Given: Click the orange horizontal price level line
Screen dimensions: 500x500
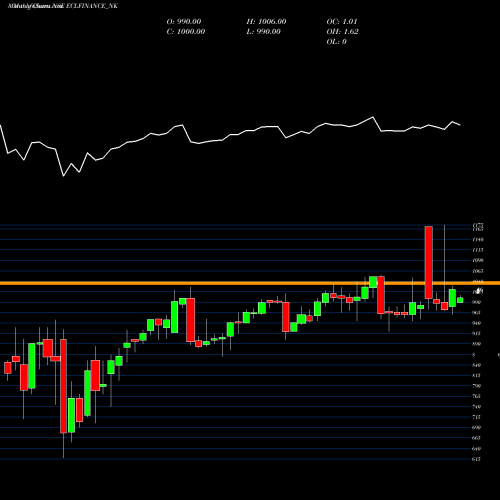Looking at the screenshot, I should pos(250,283).
